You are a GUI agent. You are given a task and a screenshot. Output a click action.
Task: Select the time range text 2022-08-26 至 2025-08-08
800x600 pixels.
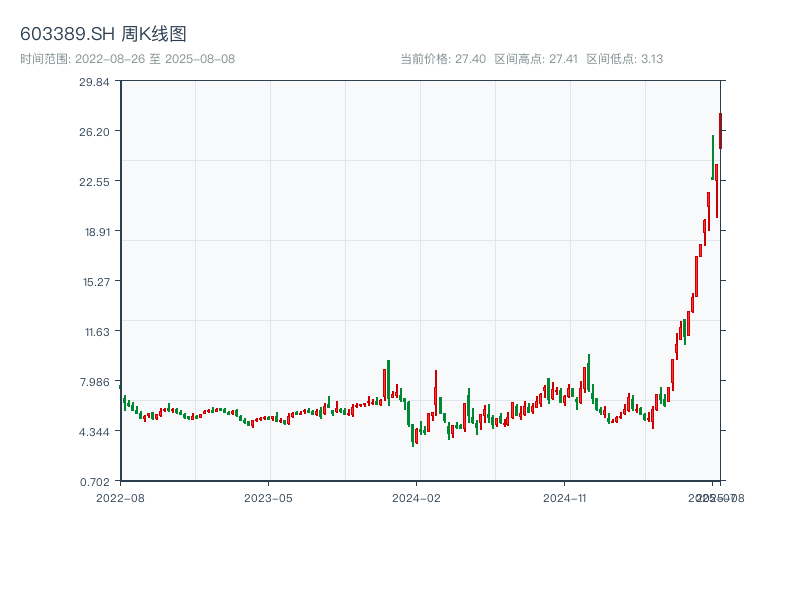point(155,59)
